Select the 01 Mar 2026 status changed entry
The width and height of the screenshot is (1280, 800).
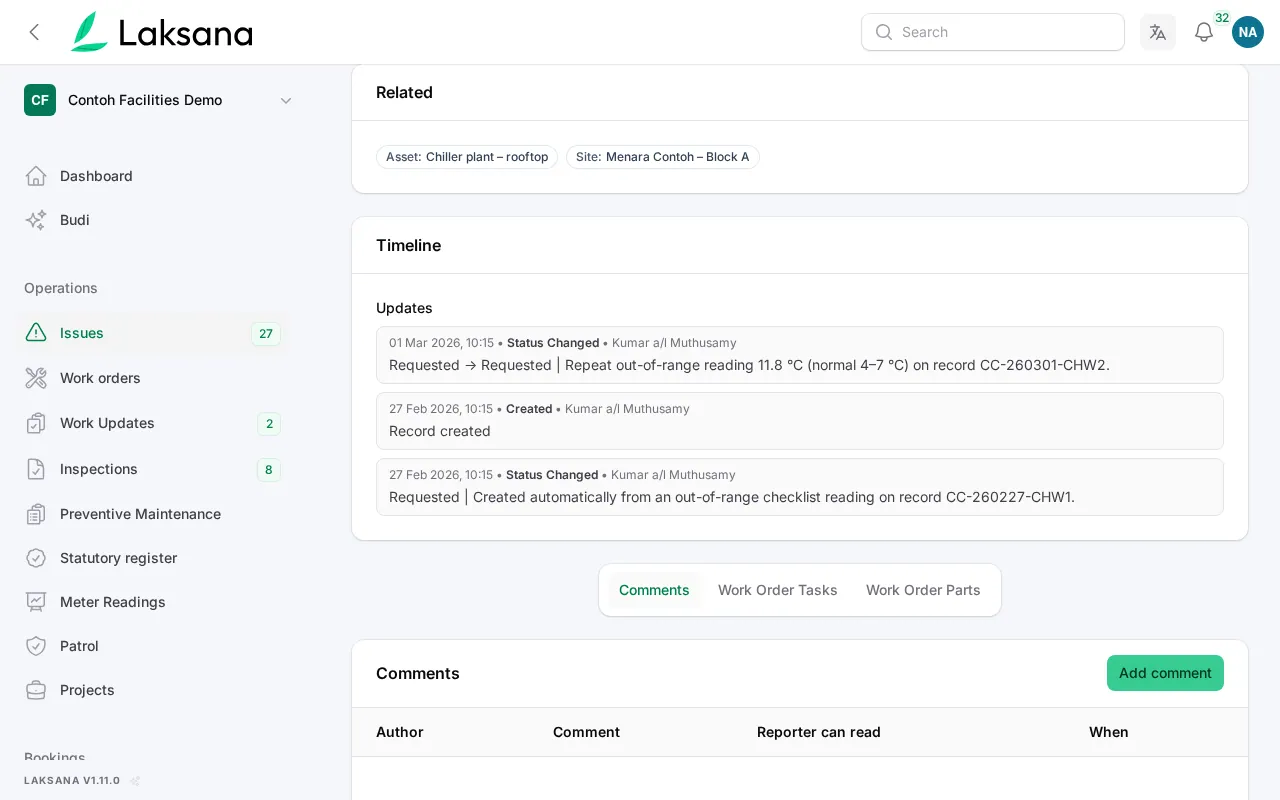800,355
